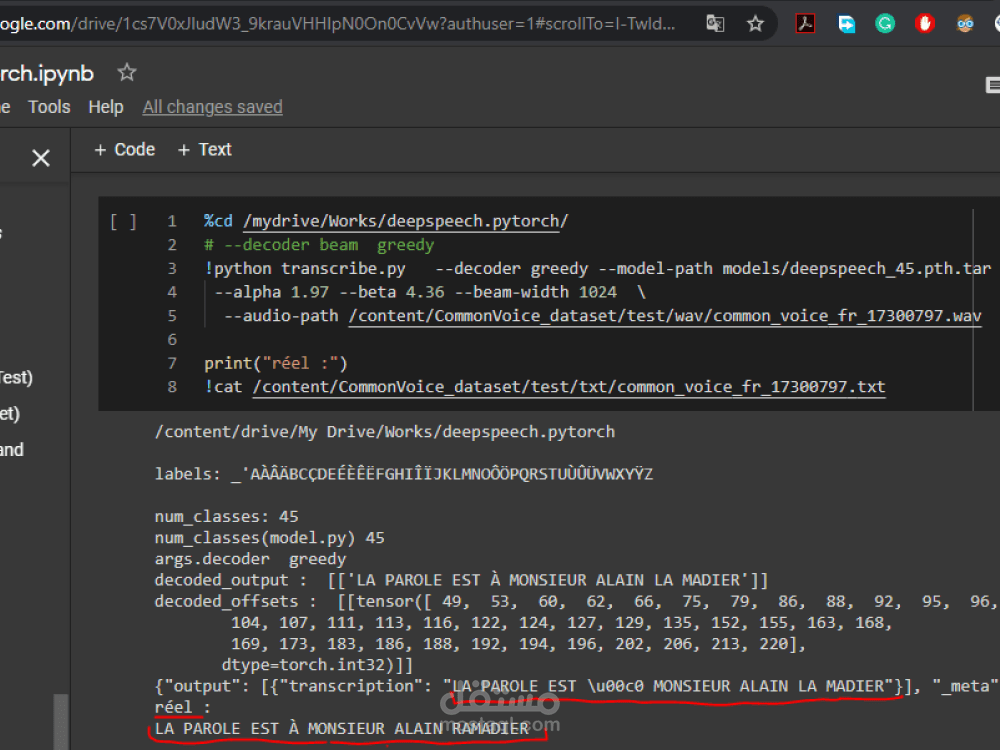Bookmark this page with the star icon
Screen dimensions: 1000x750
pos(755,24)
